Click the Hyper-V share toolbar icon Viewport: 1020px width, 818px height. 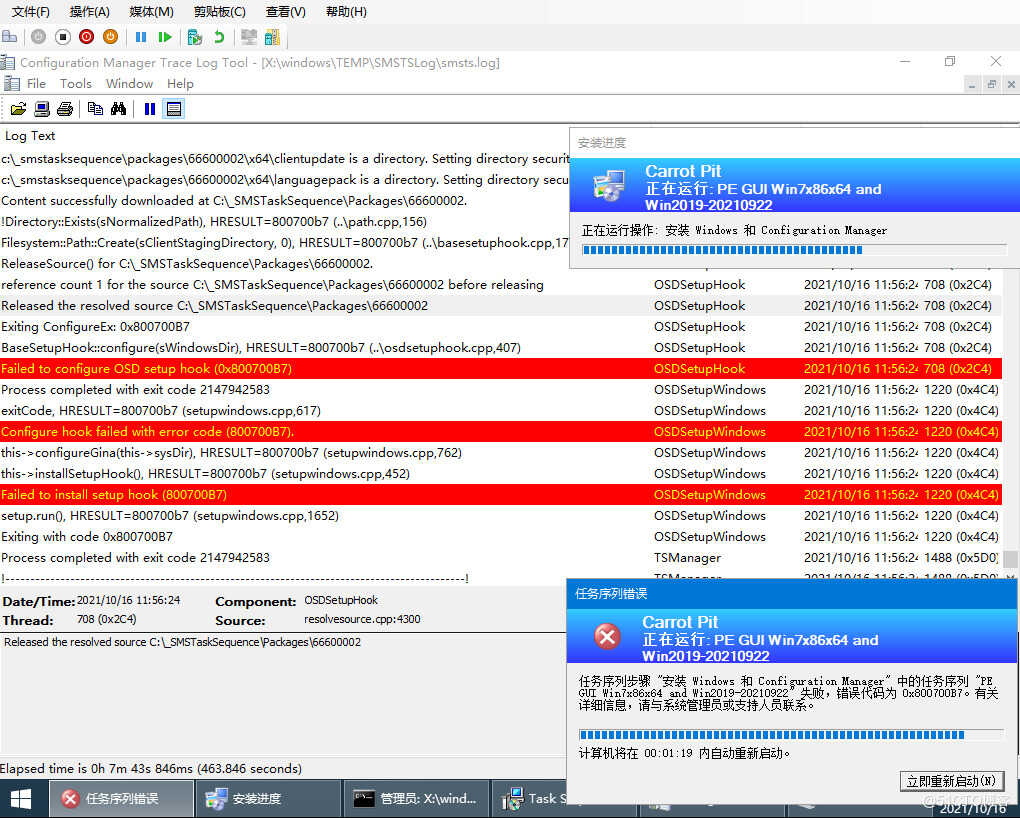click(273, 37)
